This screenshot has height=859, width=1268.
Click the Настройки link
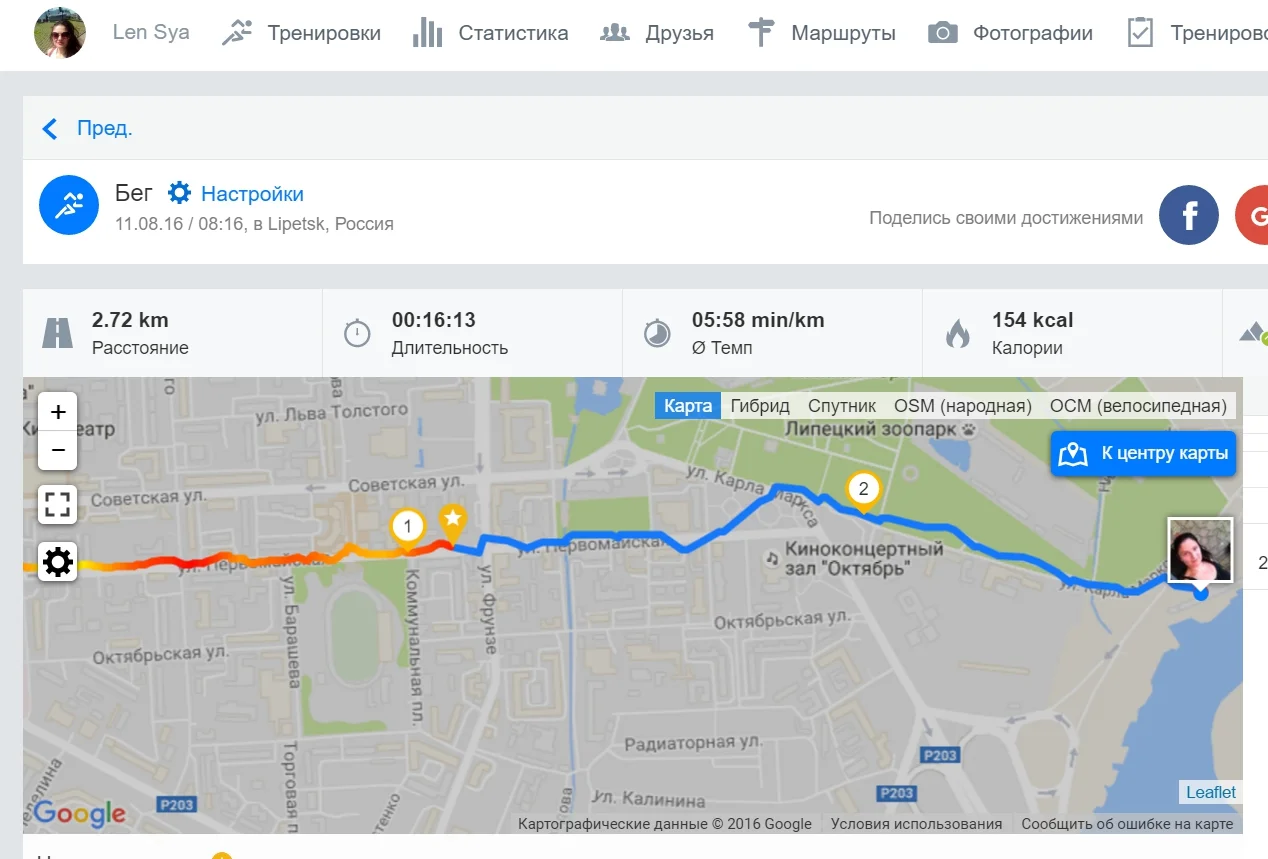click(x=236, y=194)
